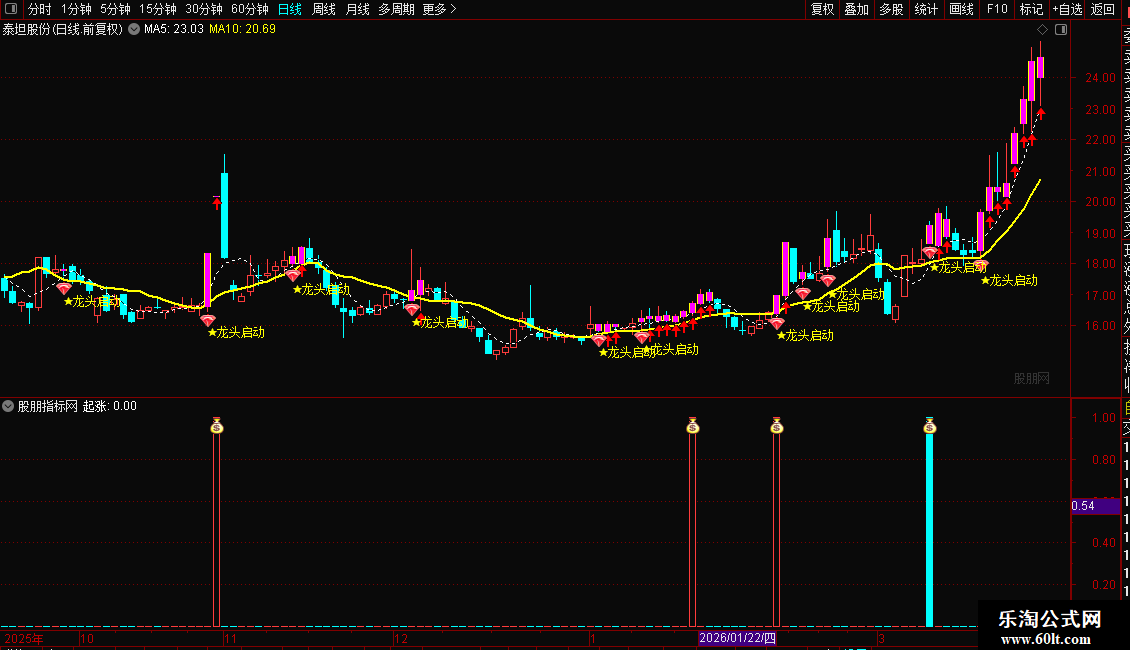The width and height of the screenshot is (1130, 650).
Task: Click the 2026/01/22/四 date marker
Action: tap(737, 638)
